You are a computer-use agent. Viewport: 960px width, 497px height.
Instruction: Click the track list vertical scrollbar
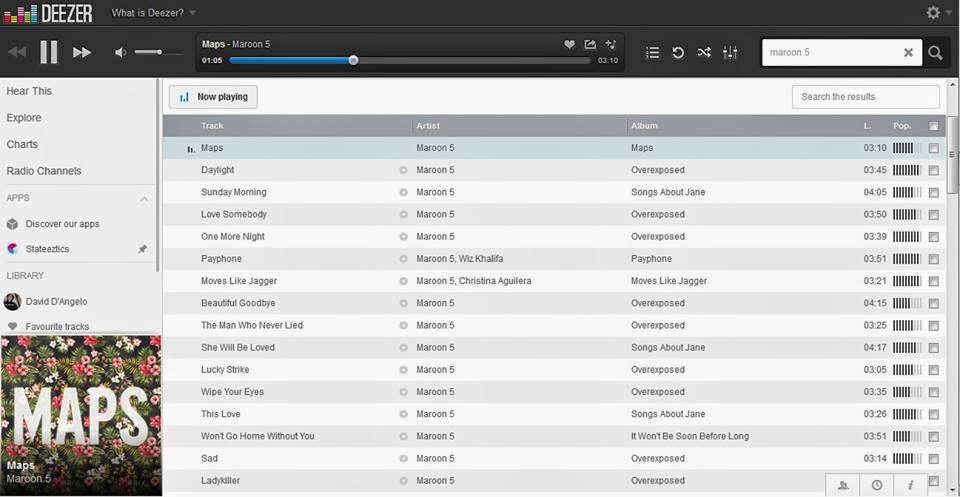point(951,154)
